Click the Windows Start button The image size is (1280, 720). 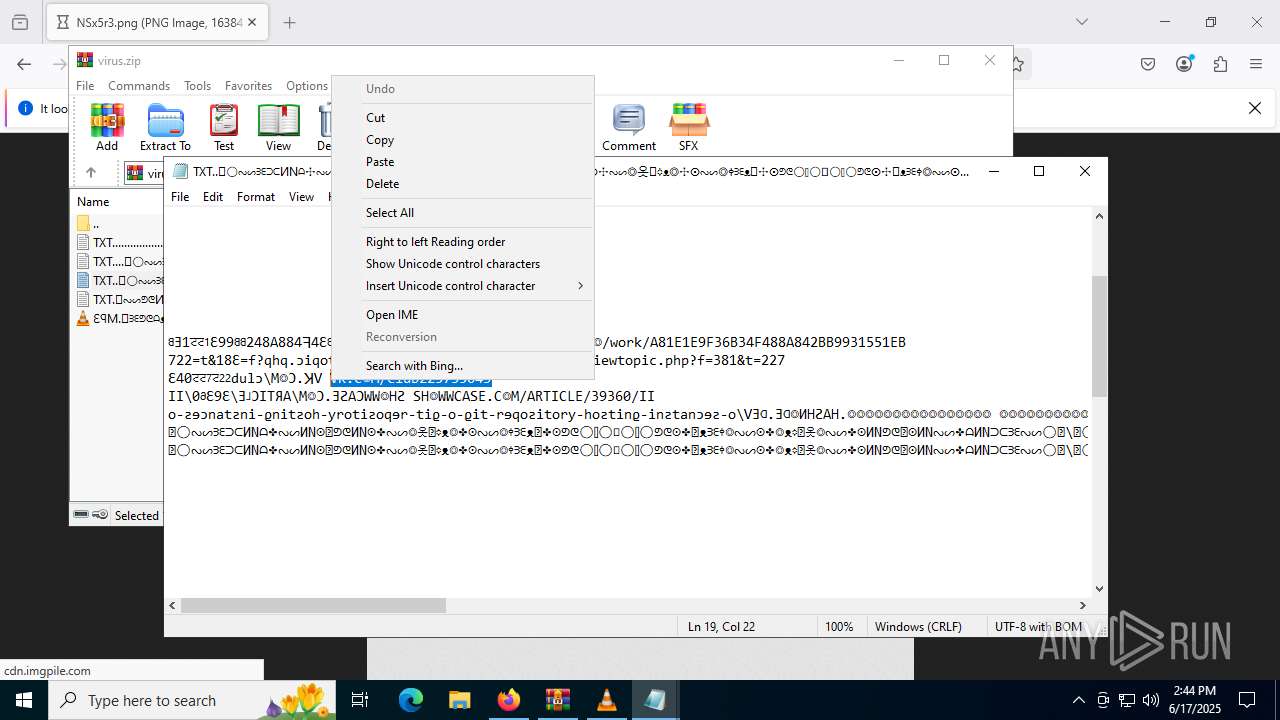pyautogui.click(x=24, y=700)
